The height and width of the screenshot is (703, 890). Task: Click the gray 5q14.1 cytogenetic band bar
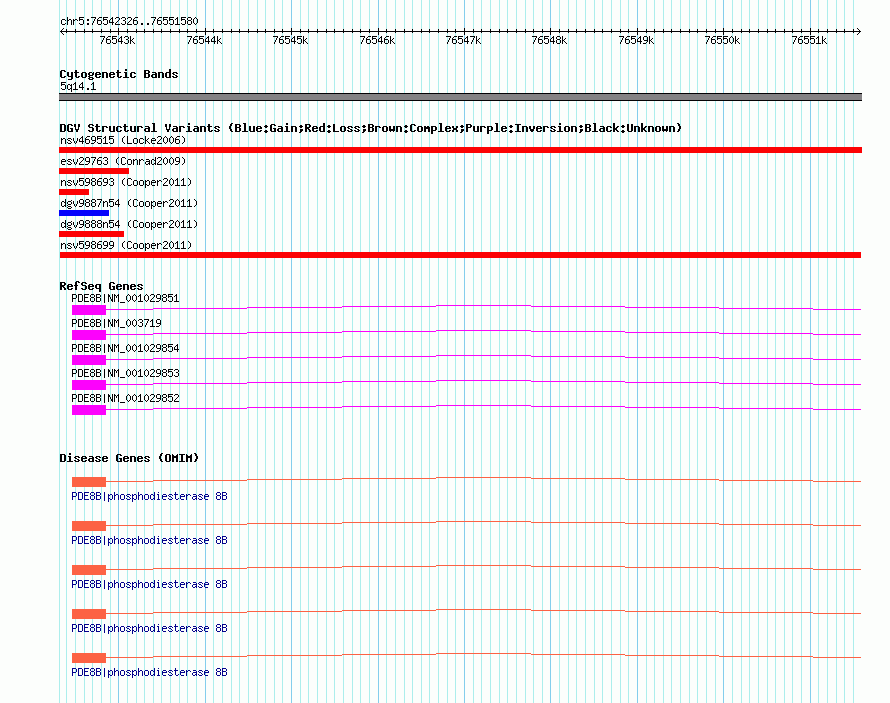click(460, 97)
